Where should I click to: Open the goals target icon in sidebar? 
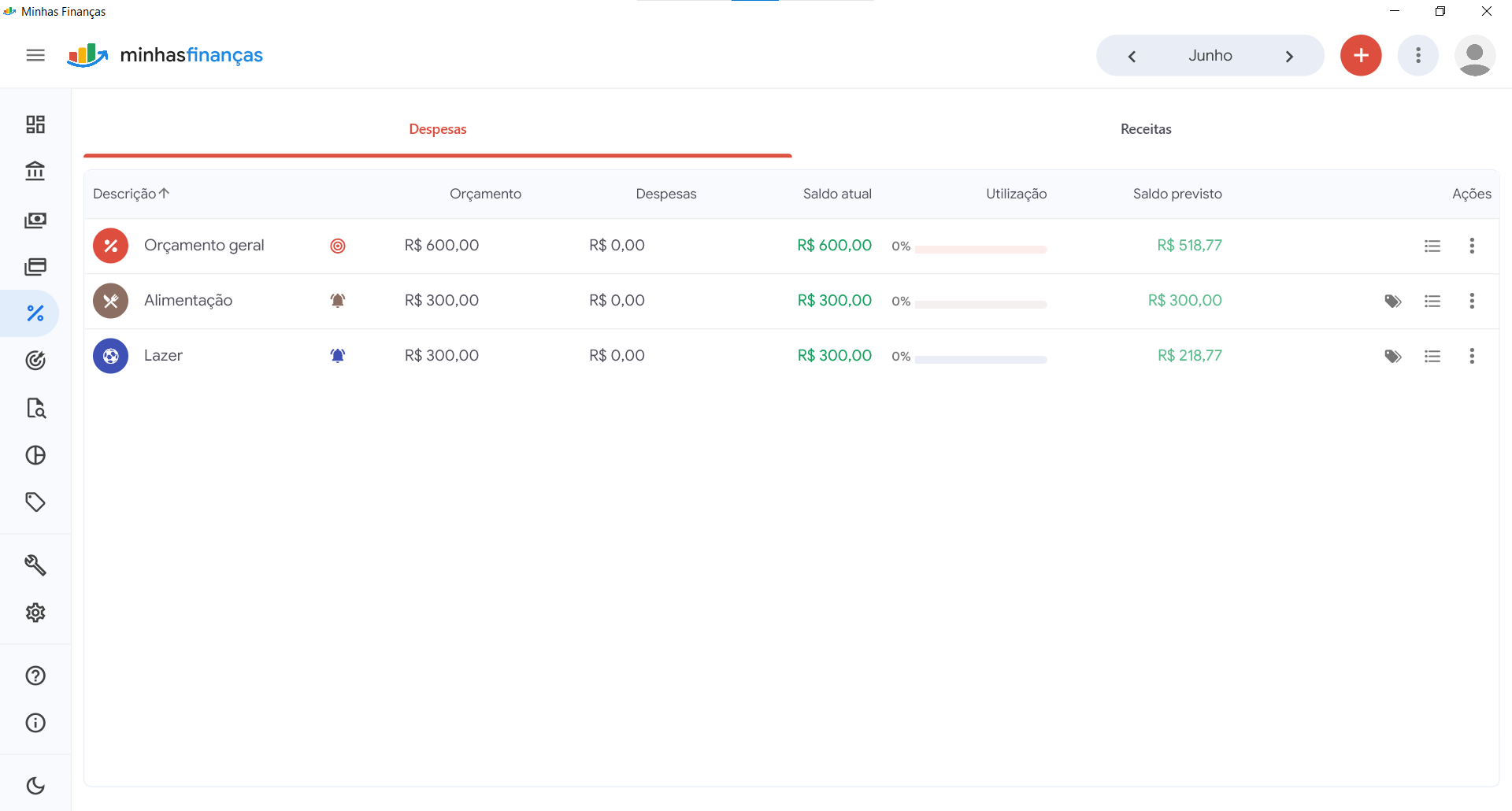point(35,361)
